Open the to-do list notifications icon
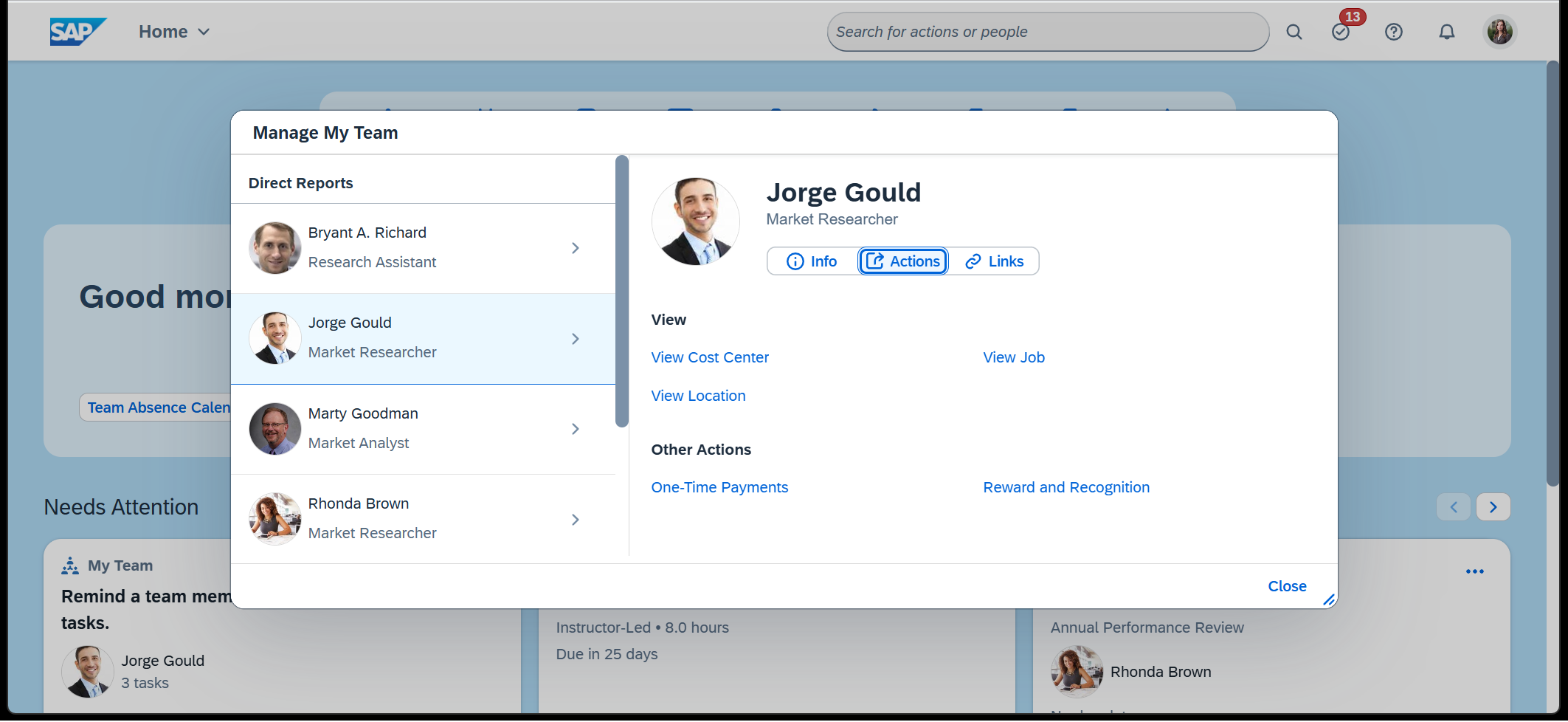Viewport: 1568px width, 722px height. (x=1340, y=31)
